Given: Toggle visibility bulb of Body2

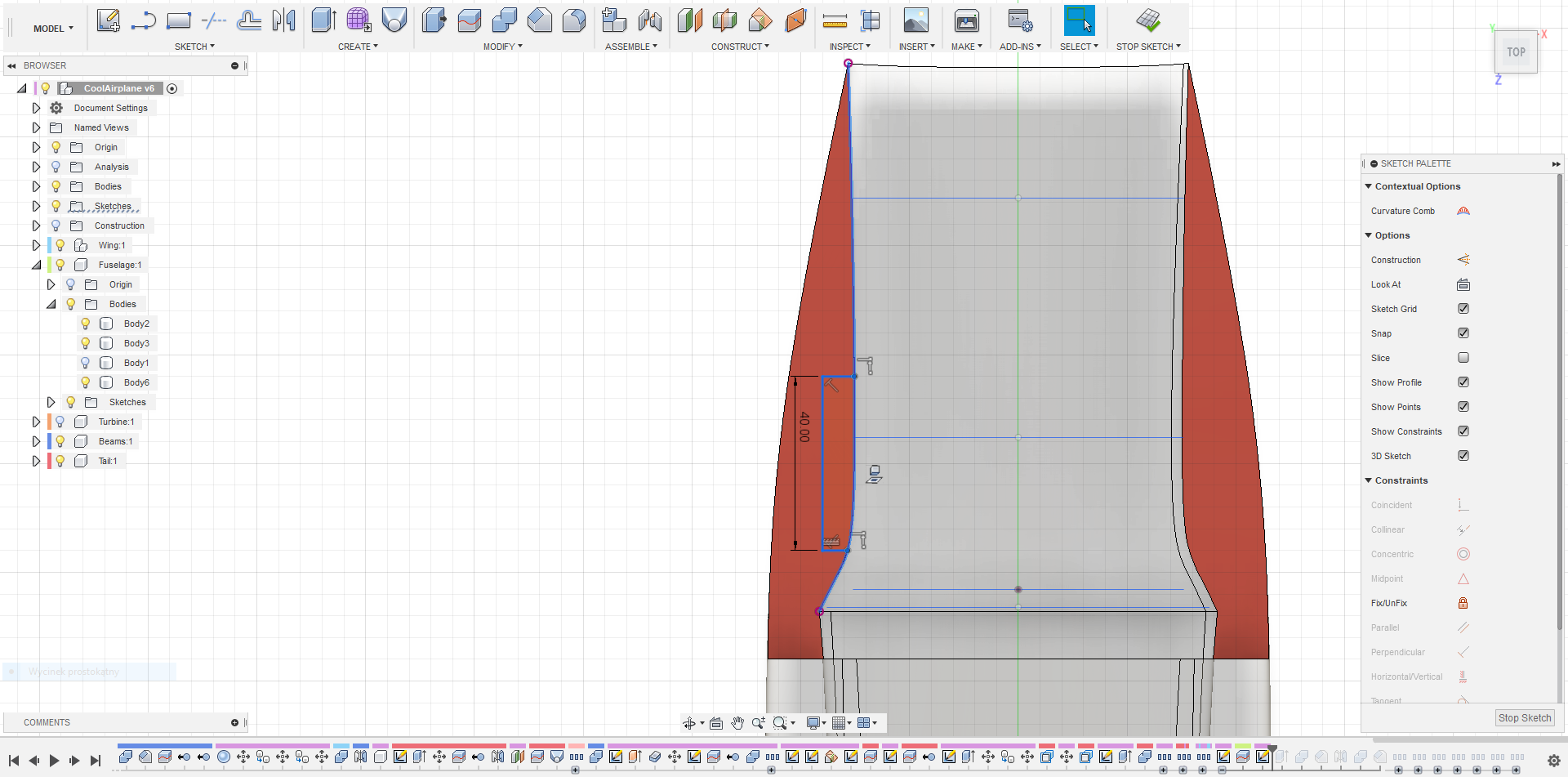Looking at the screenshot, I should (x=86, y=324).
